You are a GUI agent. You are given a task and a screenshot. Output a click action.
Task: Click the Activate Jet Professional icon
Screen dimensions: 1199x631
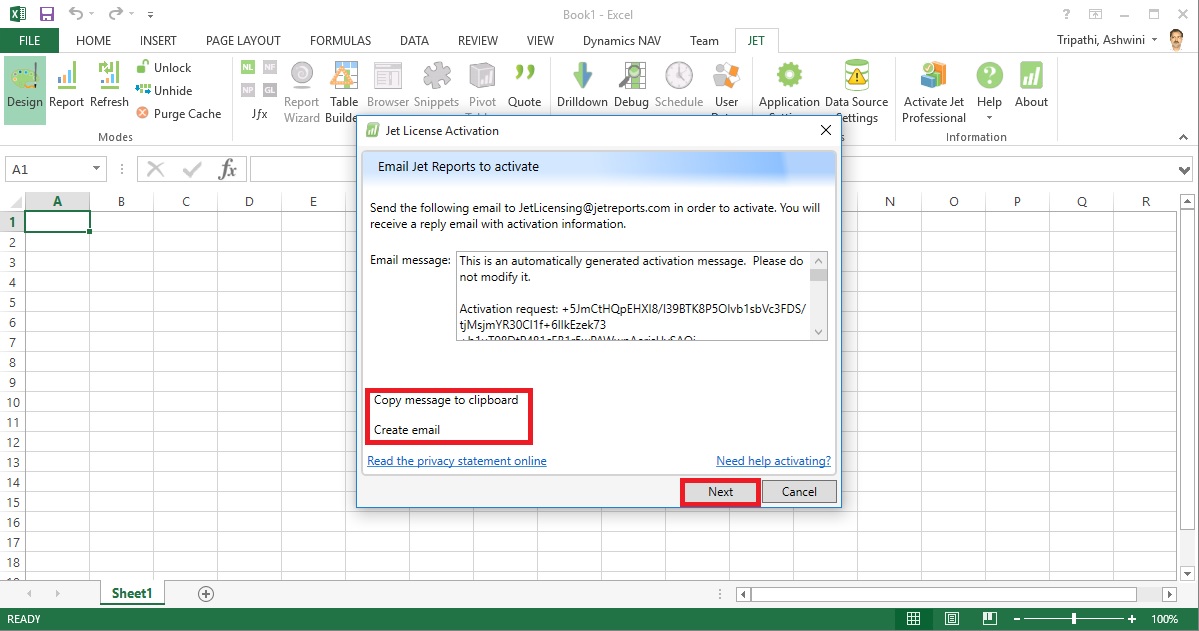tap(933, 79)
